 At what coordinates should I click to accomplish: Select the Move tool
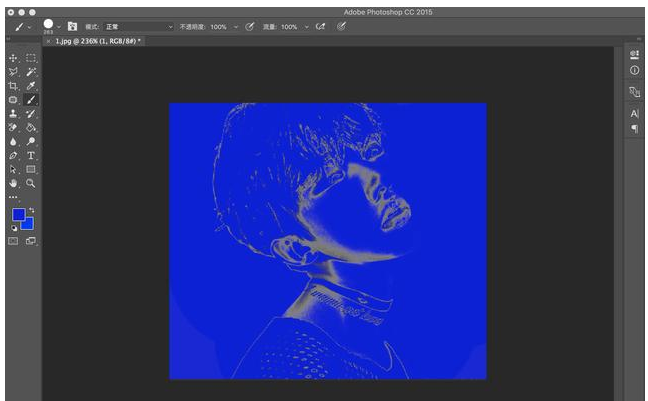click(x=13, y=58)
